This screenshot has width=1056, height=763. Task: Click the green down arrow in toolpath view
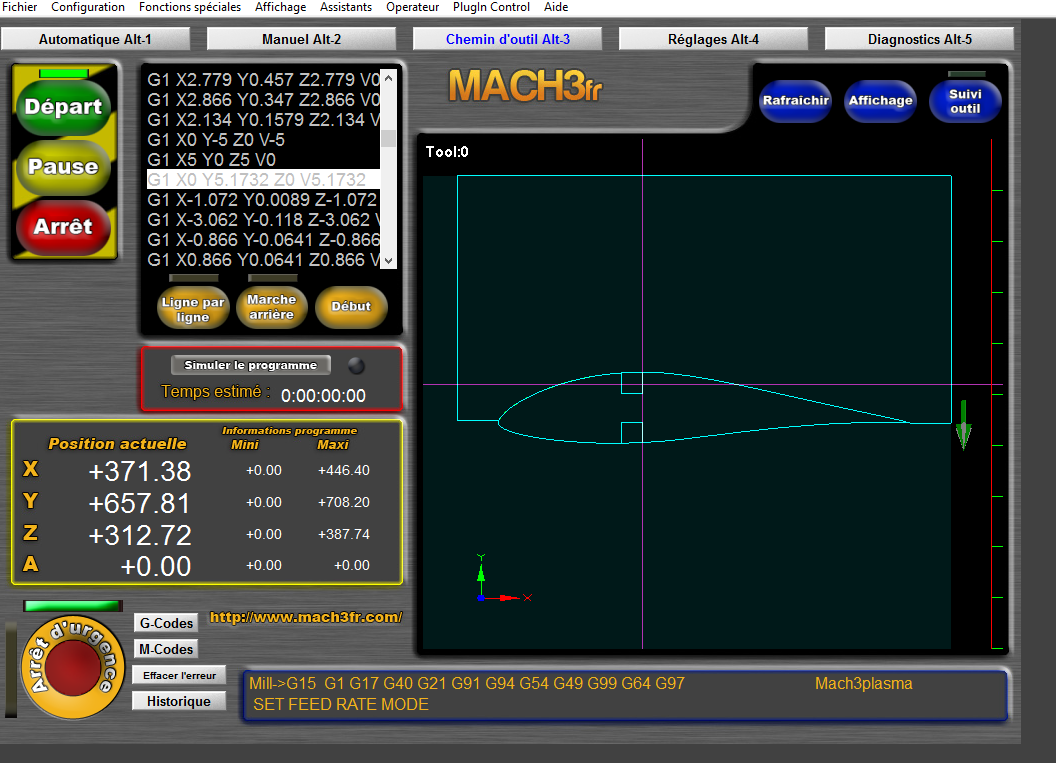963,425
